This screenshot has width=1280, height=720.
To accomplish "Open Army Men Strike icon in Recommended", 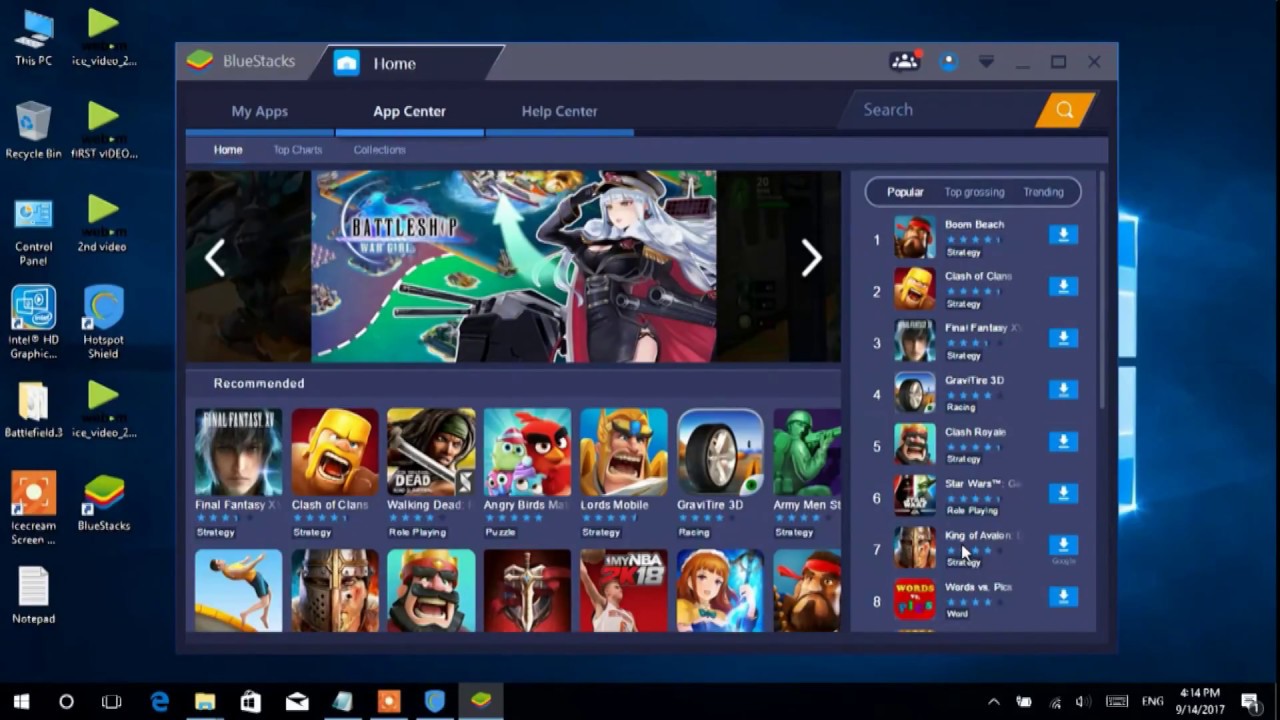I will tap(807, 452).
